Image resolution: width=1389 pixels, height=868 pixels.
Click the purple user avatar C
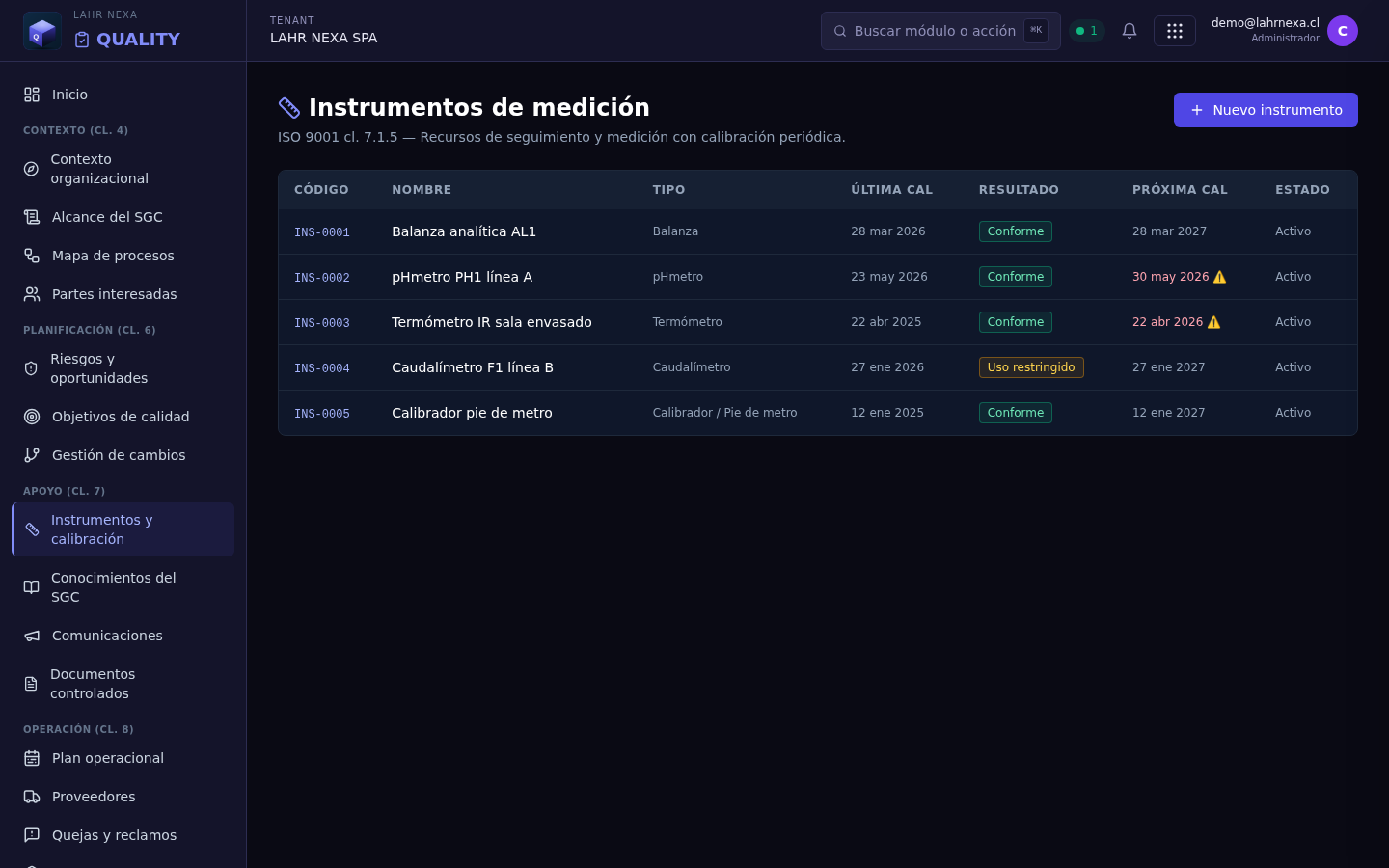coord(1343,31)
